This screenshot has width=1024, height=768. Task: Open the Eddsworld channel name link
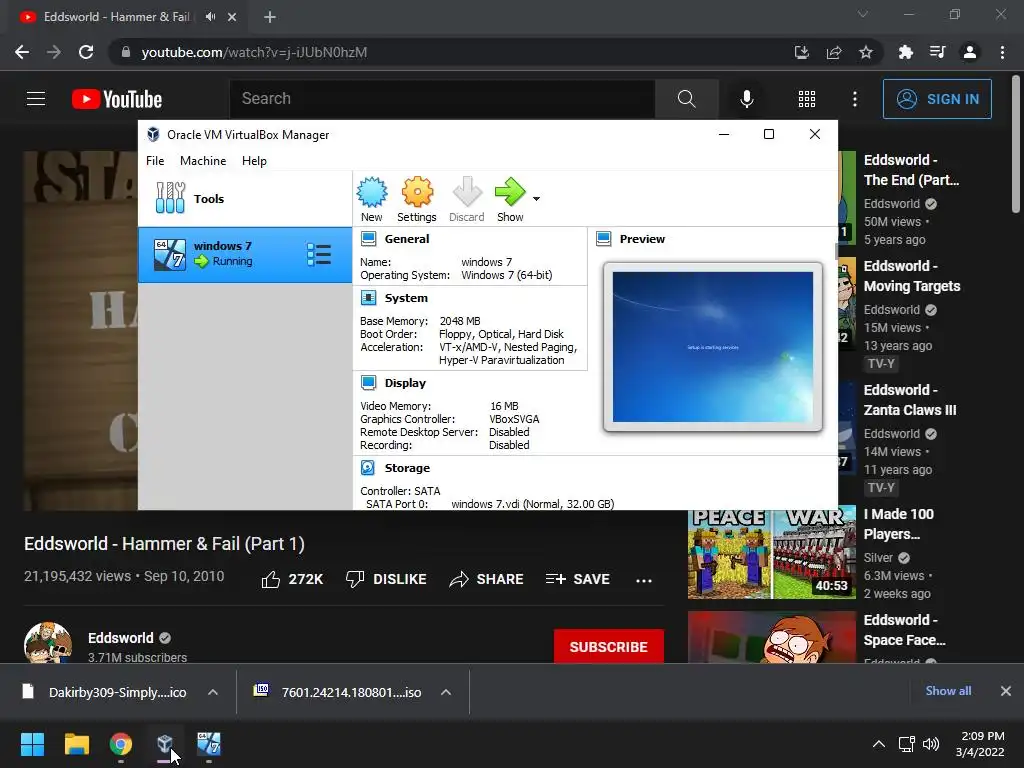(x=121, y=638)
